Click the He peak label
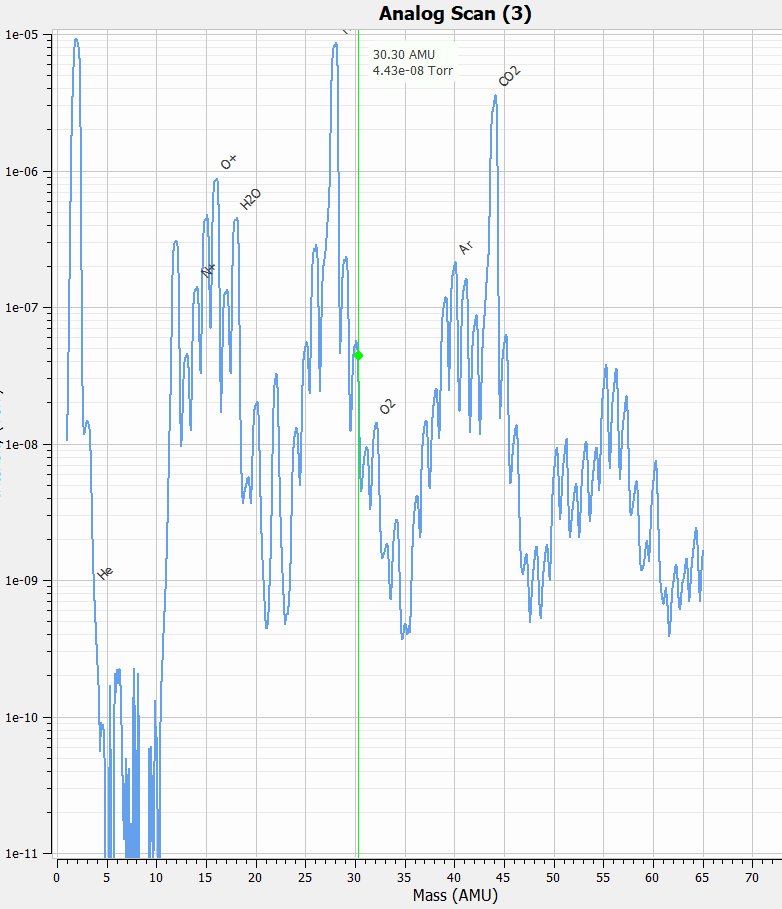The height and width of the screenshot is (909, 782). 105,573
